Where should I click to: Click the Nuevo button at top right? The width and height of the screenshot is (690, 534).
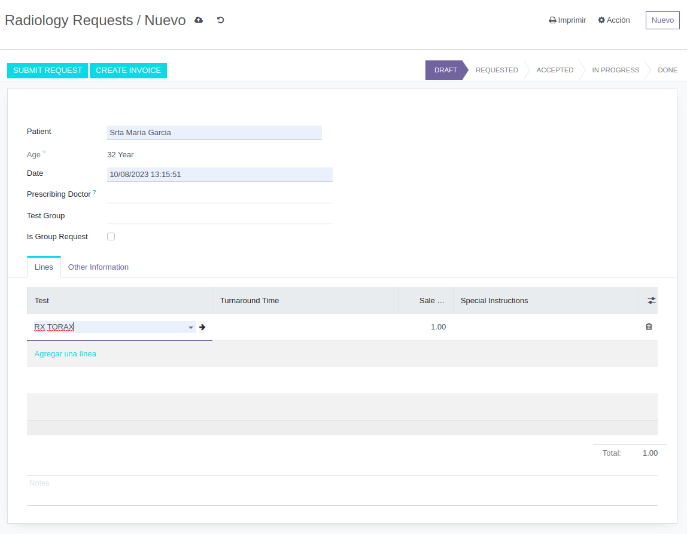(662, 20)
